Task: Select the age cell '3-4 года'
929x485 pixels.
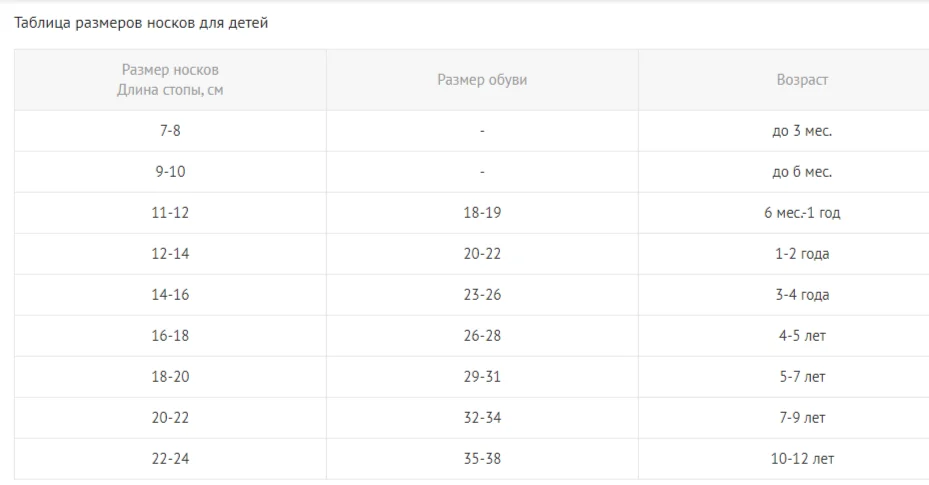Action: tap(802, 295)
